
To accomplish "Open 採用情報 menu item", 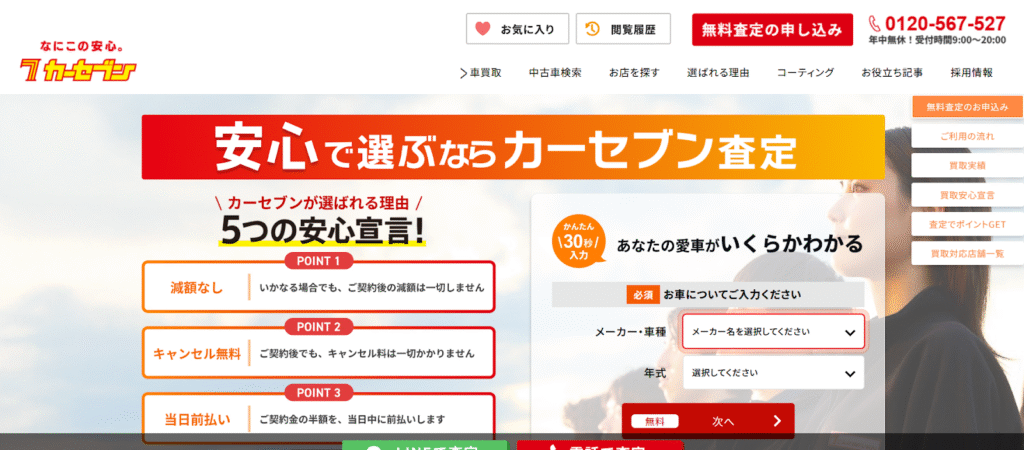I will click(972, 72).
